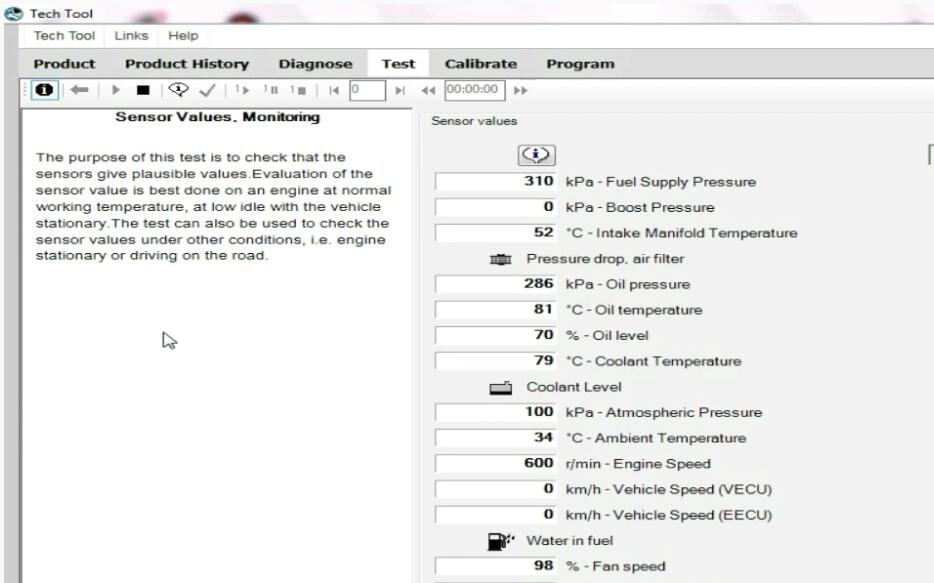Click the '% - Oil level' label

pos(607,336)
